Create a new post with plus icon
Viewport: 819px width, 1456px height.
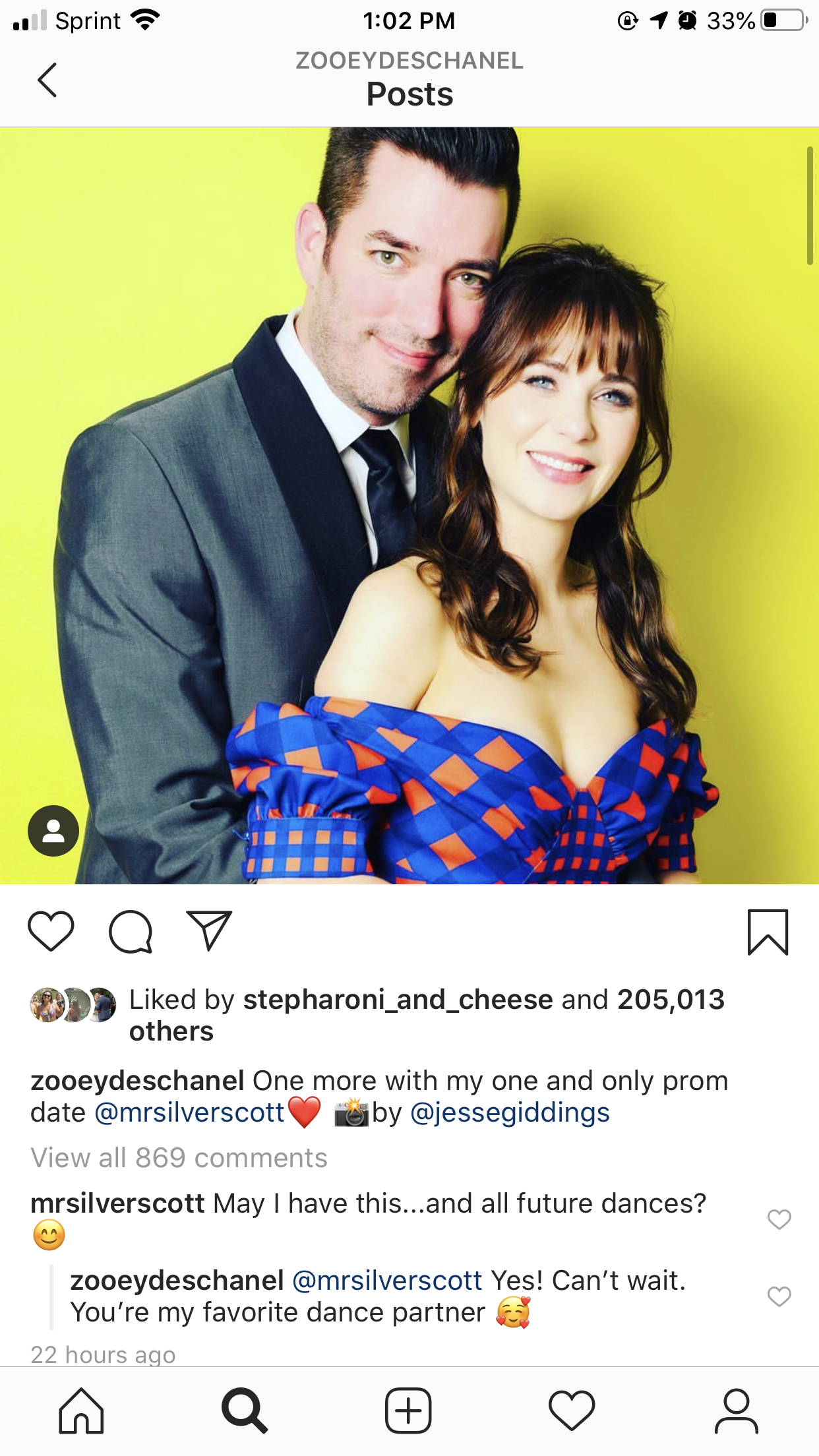(x=408, y=1411)
